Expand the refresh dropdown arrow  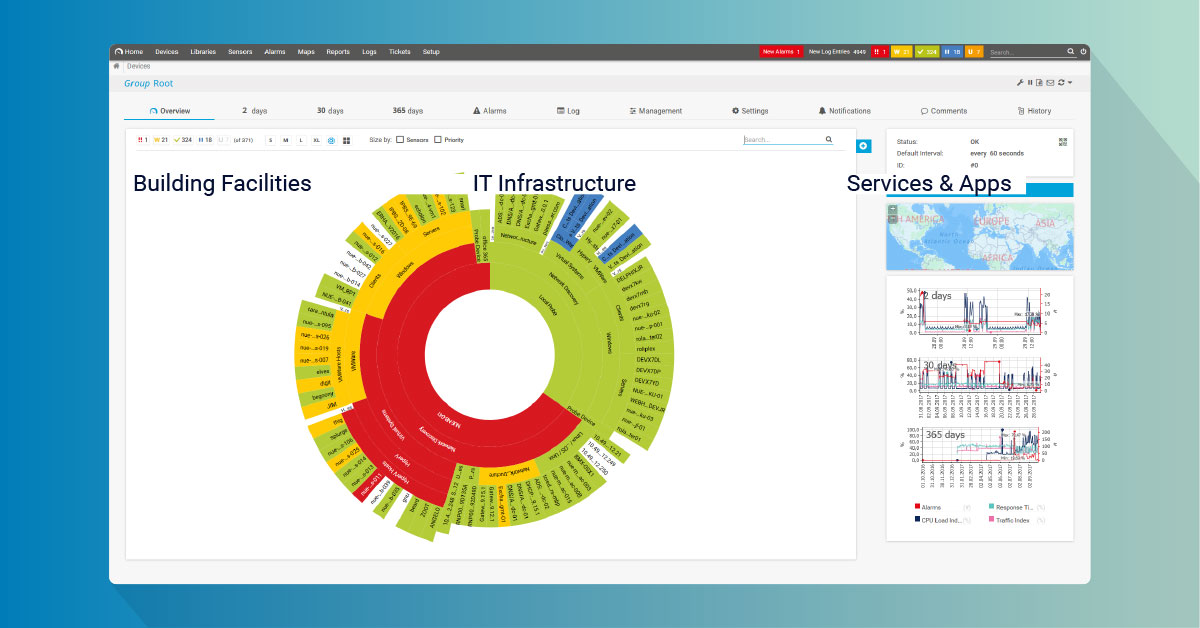click(1070, 83)
